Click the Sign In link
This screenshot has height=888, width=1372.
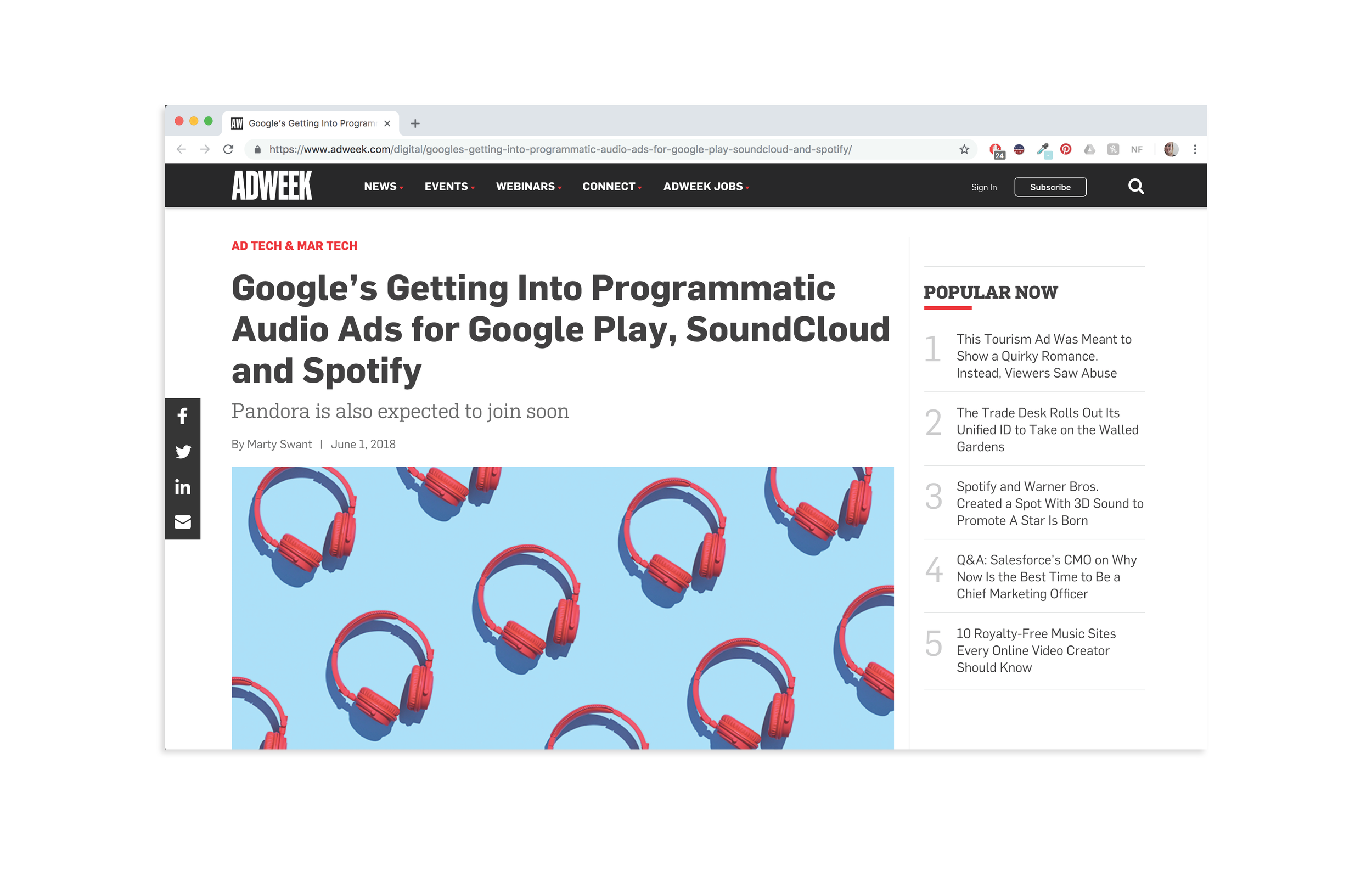983,187
